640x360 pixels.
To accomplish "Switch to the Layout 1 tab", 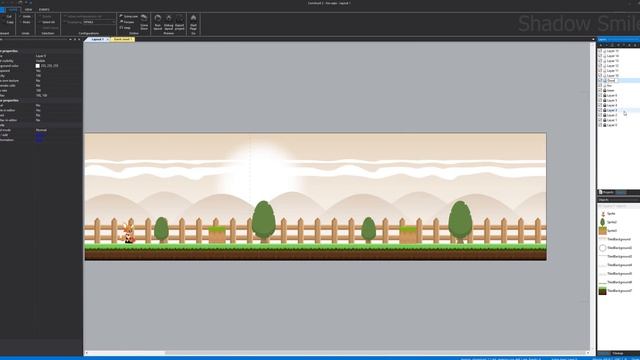I will (98, 39).
